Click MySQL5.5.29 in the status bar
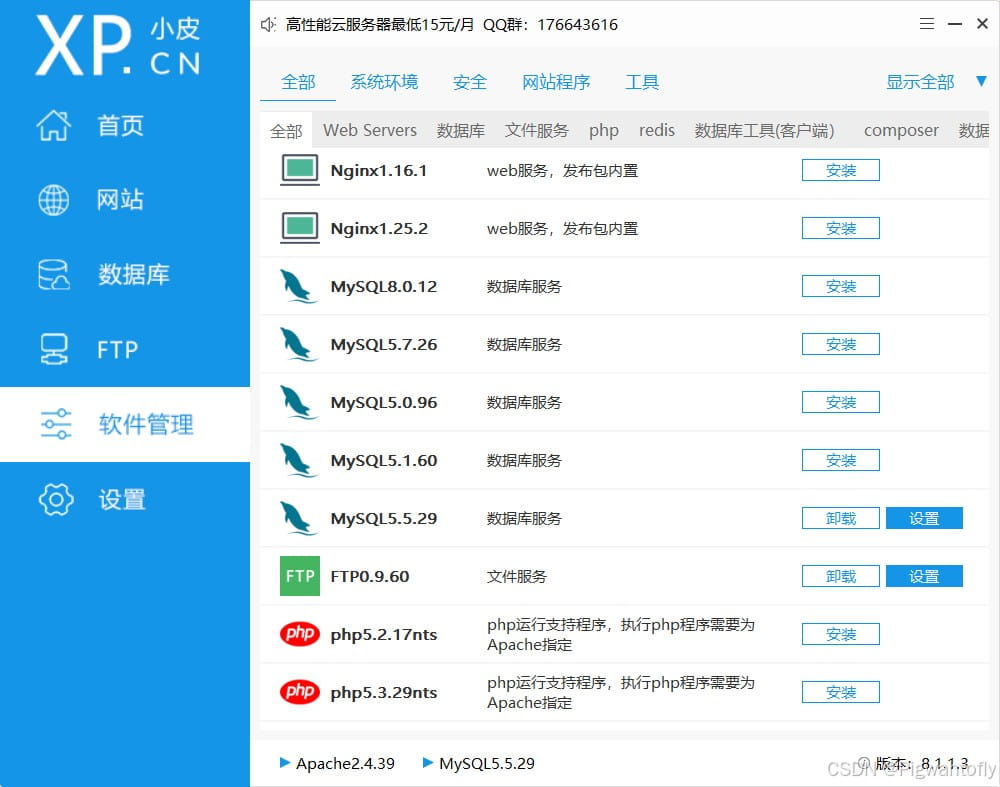 click(x=487, y=763)
